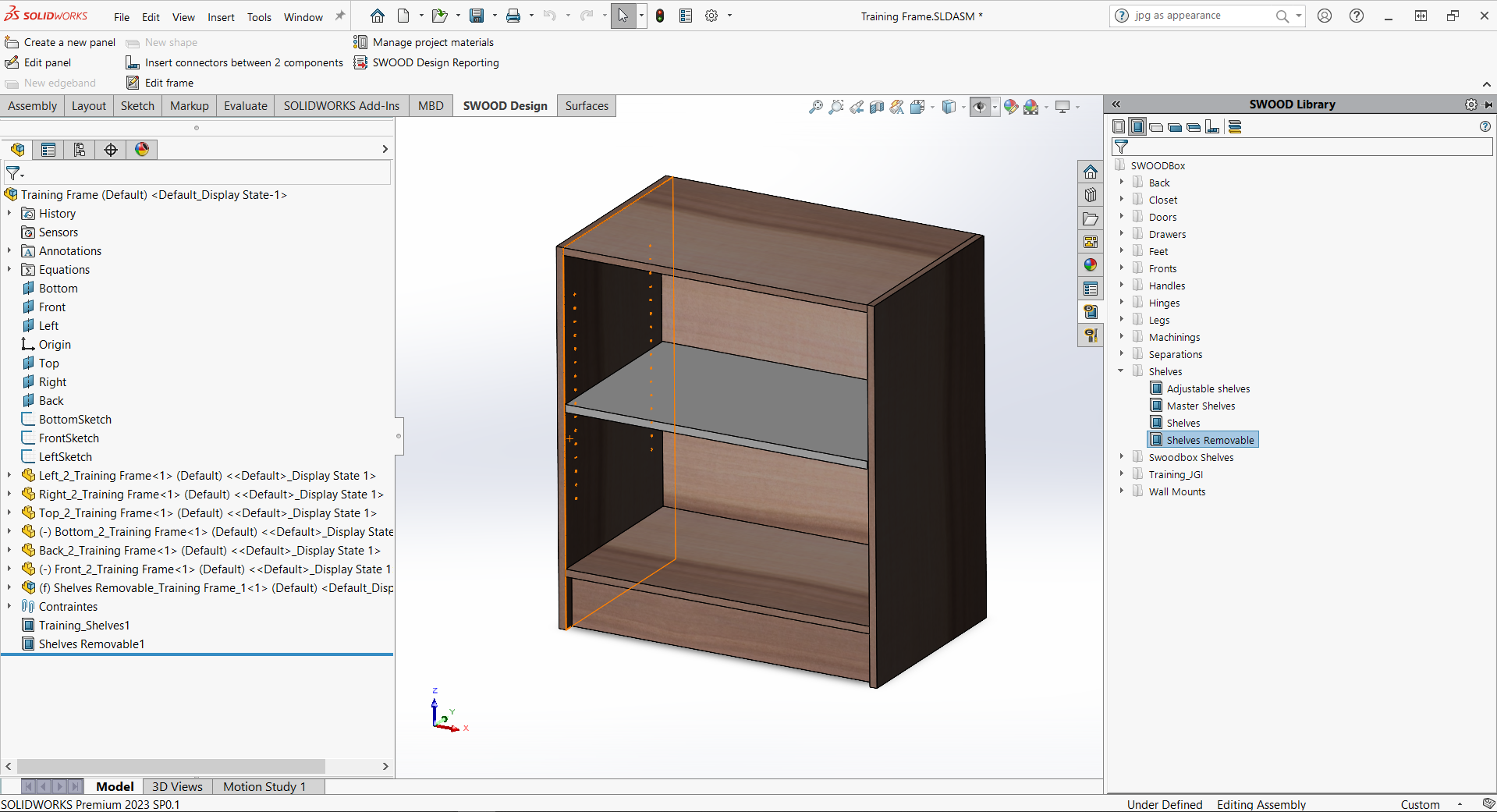Open the File Properties list icon
This screenshot has height=812, width=1497.
click(x=686, y=16)
